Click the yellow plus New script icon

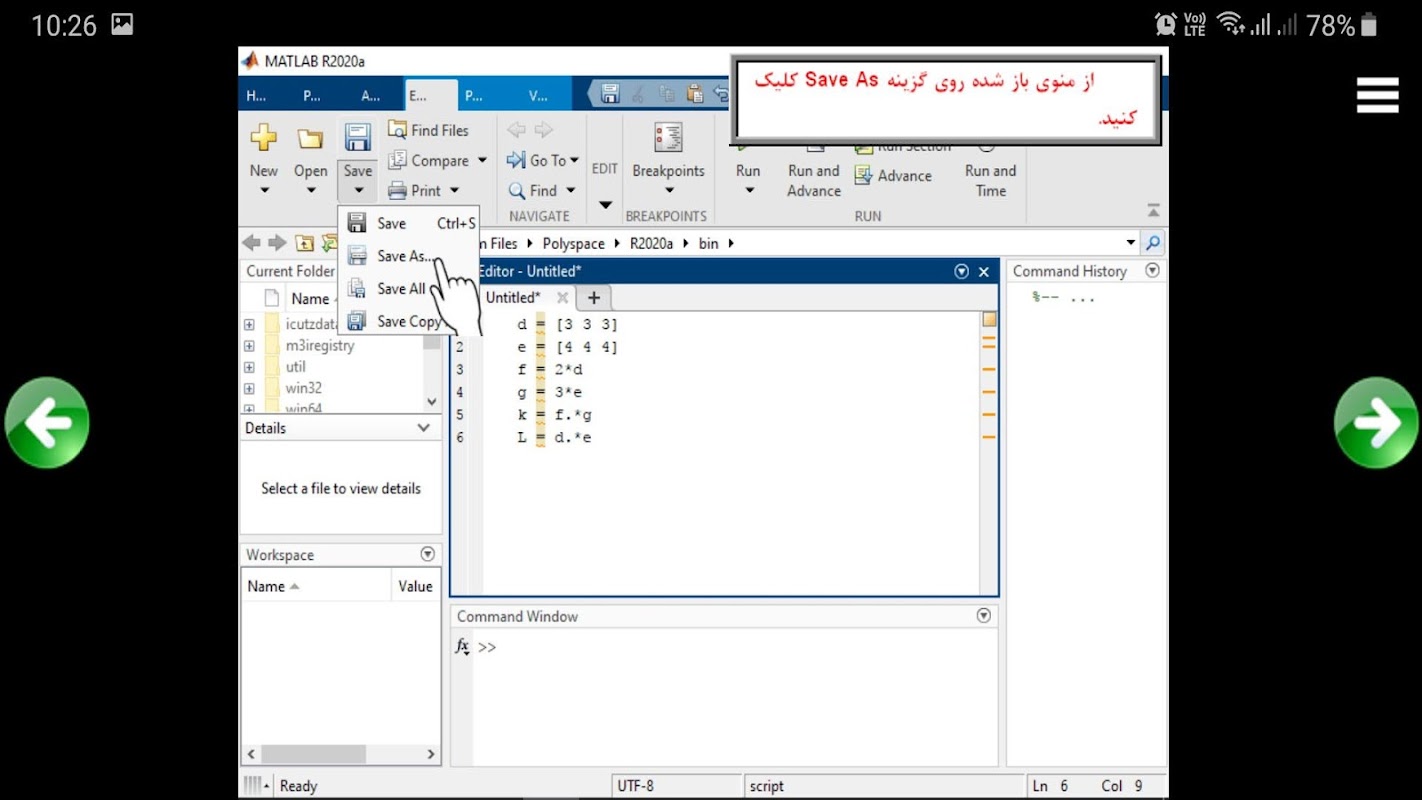(263, 137)
